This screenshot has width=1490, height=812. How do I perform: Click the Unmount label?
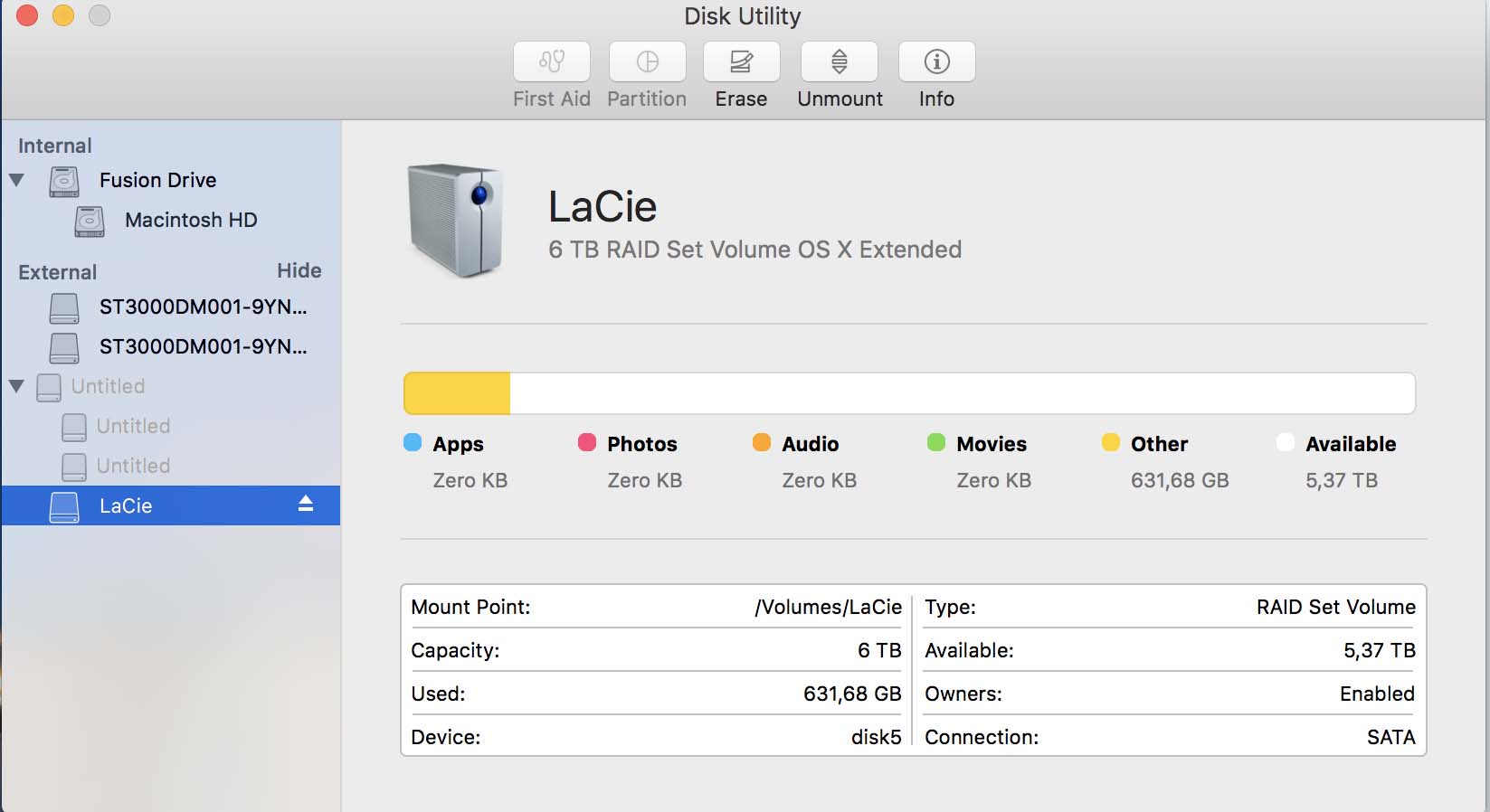point(840,99)
